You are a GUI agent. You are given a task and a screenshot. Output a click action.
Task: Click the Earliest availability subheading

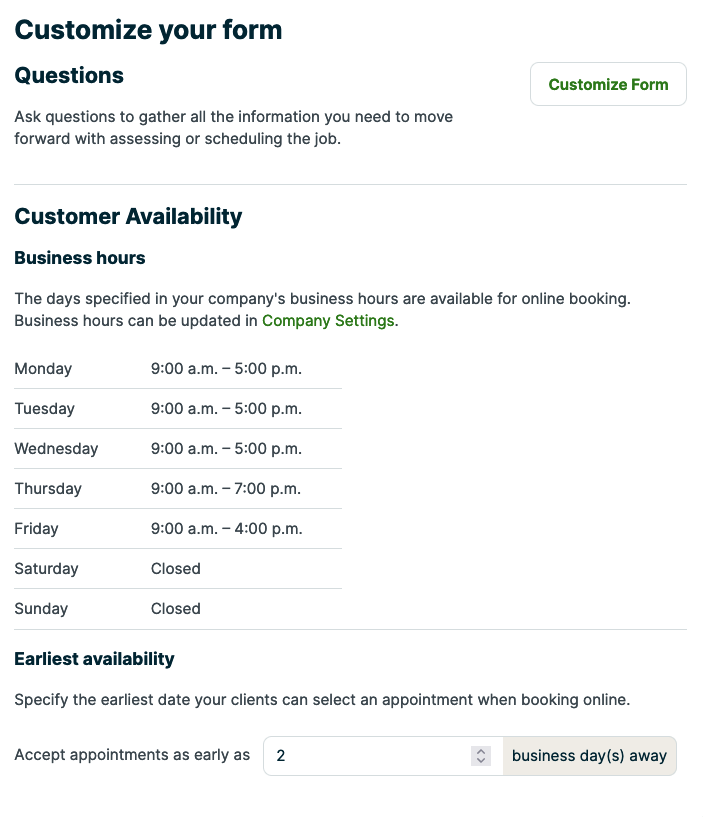coord(94,659)
